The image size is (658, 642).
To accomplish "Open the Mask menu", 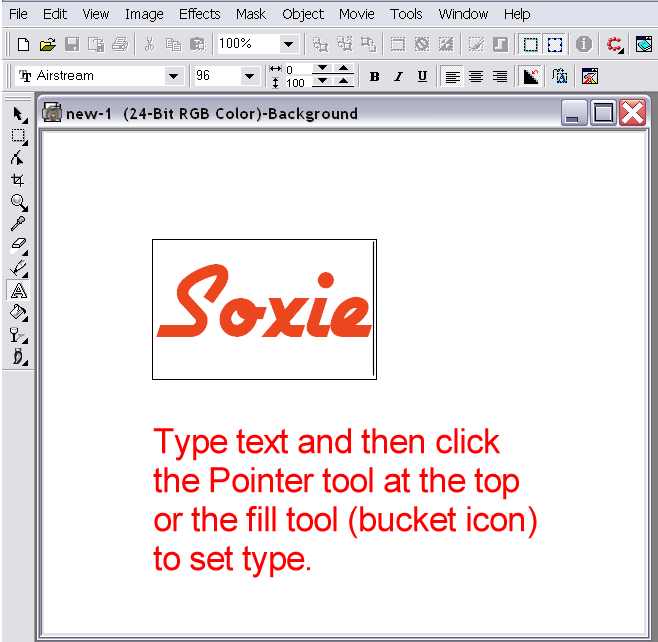I will coord(251,14).
